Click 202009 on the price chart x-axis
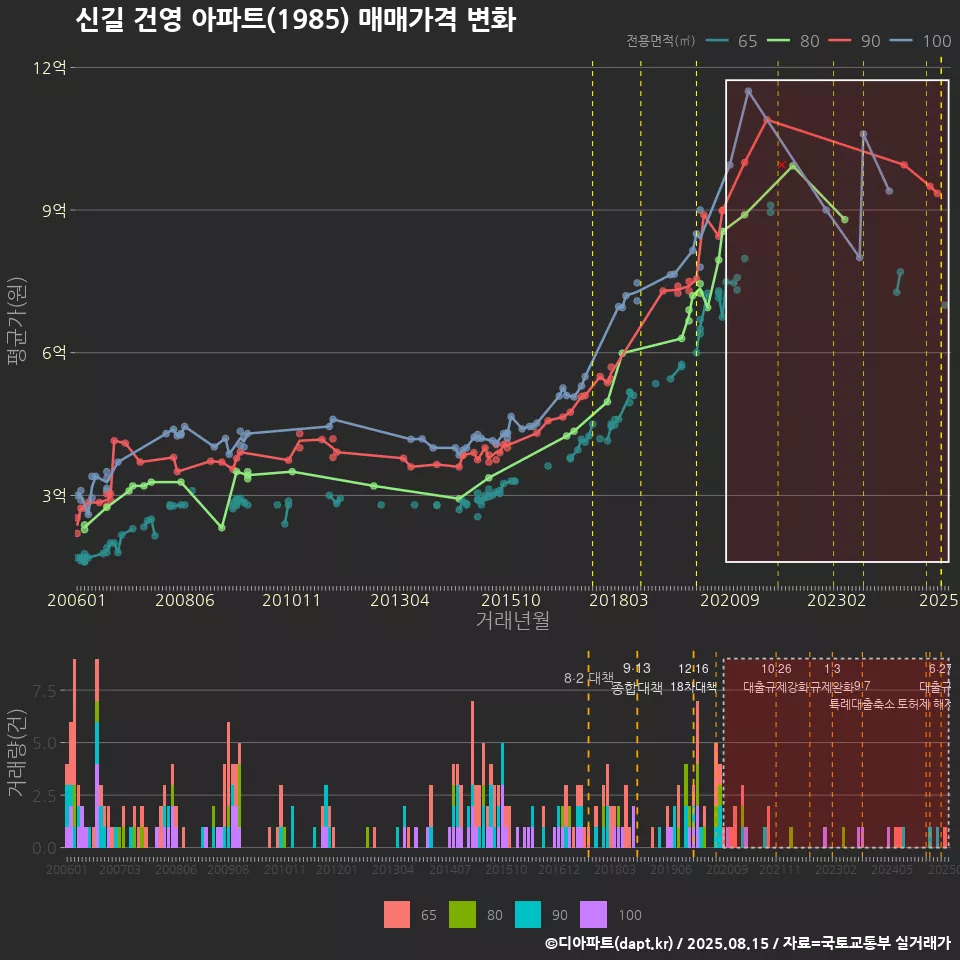960x960 pixels. click(x=730, y=600)
